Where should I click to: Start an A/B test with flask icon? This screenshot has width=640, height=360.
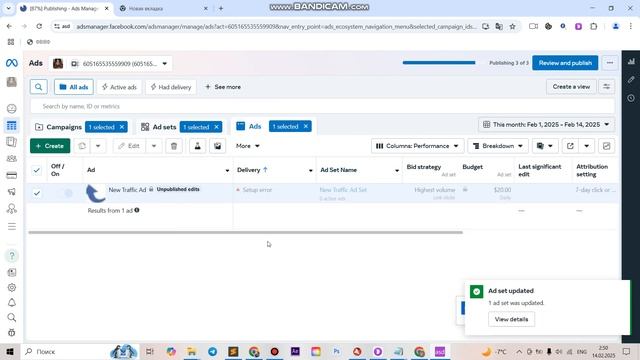click(198, 146)
